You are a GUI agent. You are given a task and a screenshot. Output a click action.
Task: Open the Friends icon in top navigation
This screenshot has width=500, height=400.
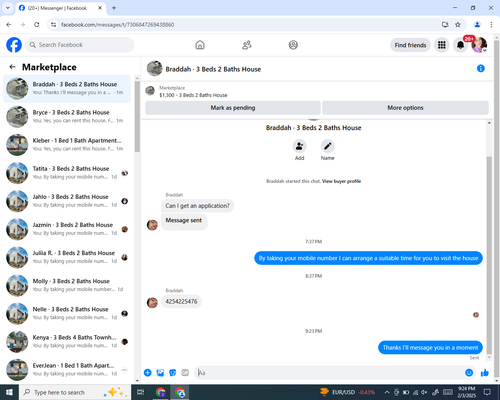247,45
